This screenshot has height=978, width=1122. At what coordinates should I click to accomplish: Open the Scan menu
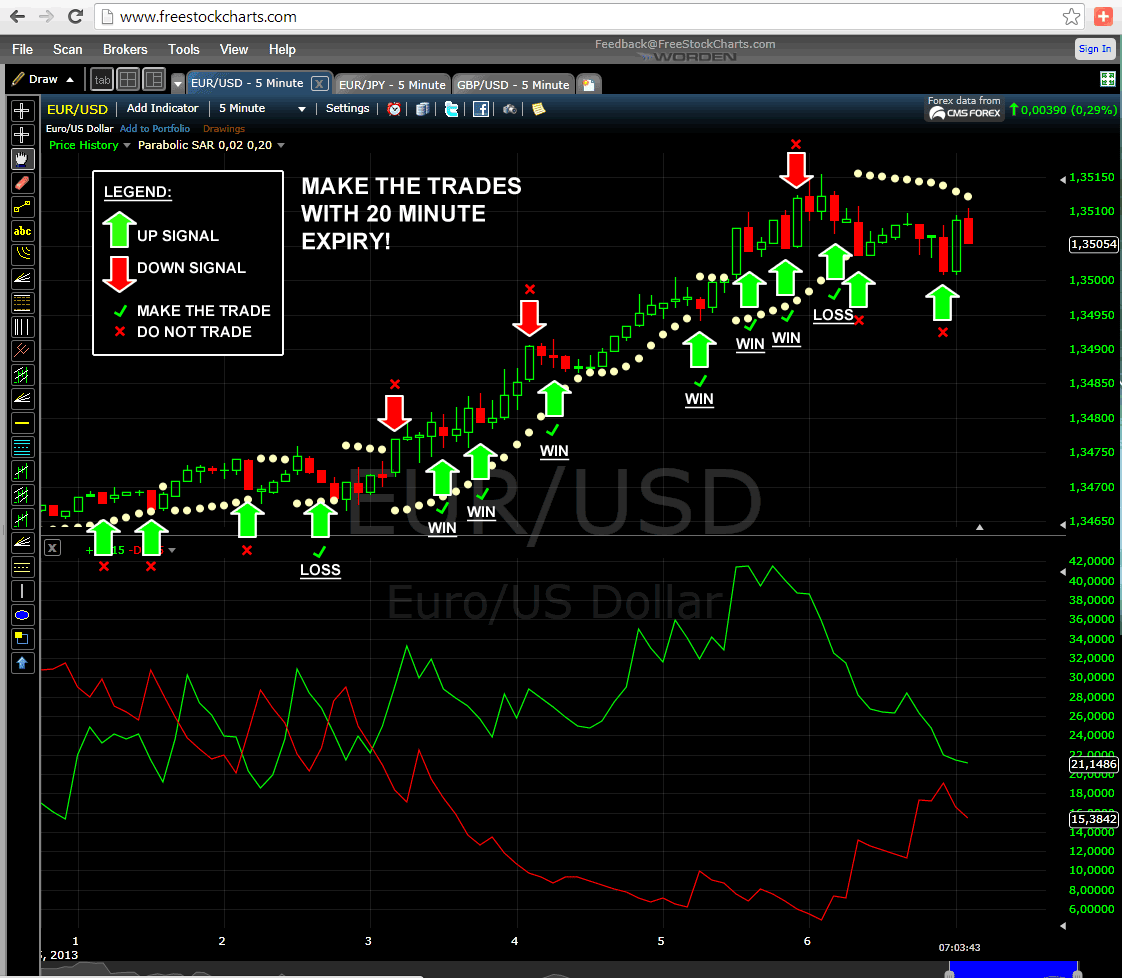click(x=68, y=49)
